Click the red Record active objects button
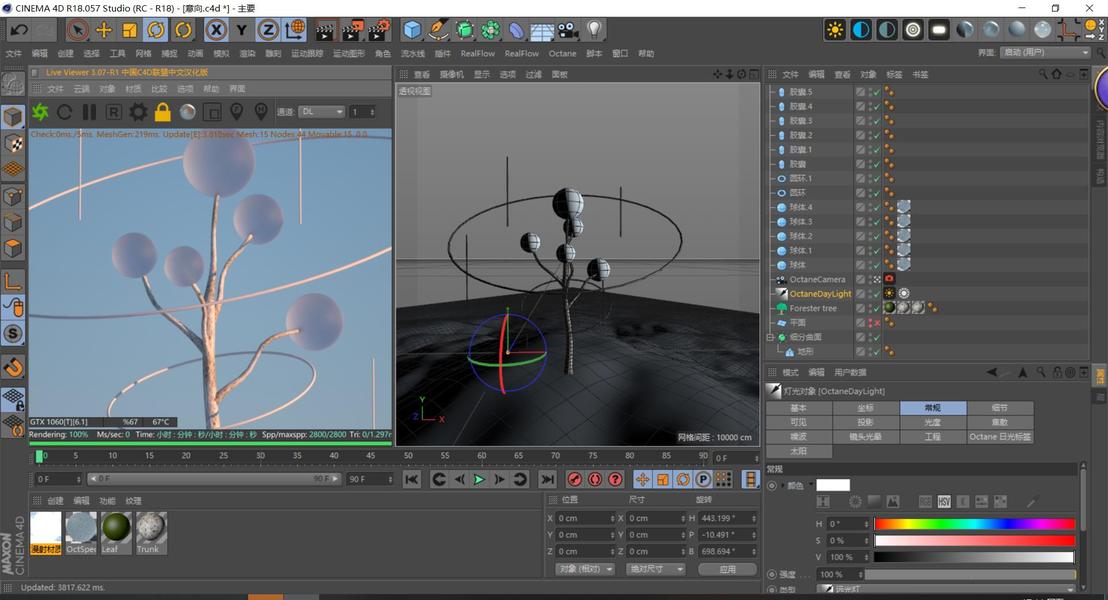This screenshot has width=1108, height=600. 574,479
